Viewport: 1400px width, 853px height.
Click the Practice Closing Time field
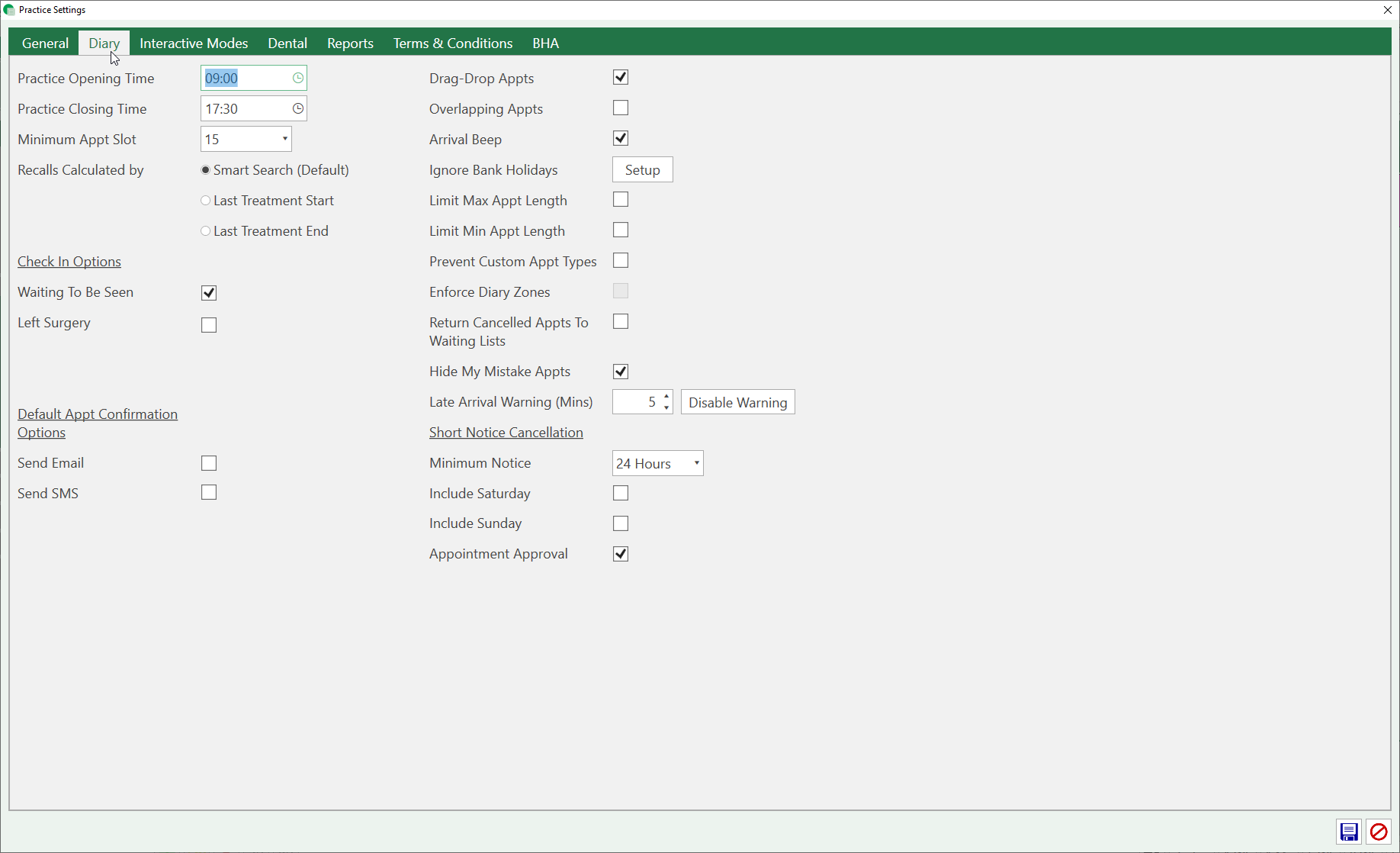(x=246, y=109)
